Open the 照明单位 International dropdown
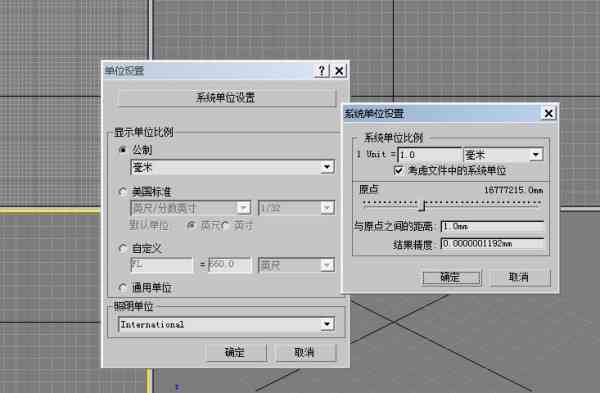Image resolution: width=600 pixels, height=393 pixels. [227, 324]
